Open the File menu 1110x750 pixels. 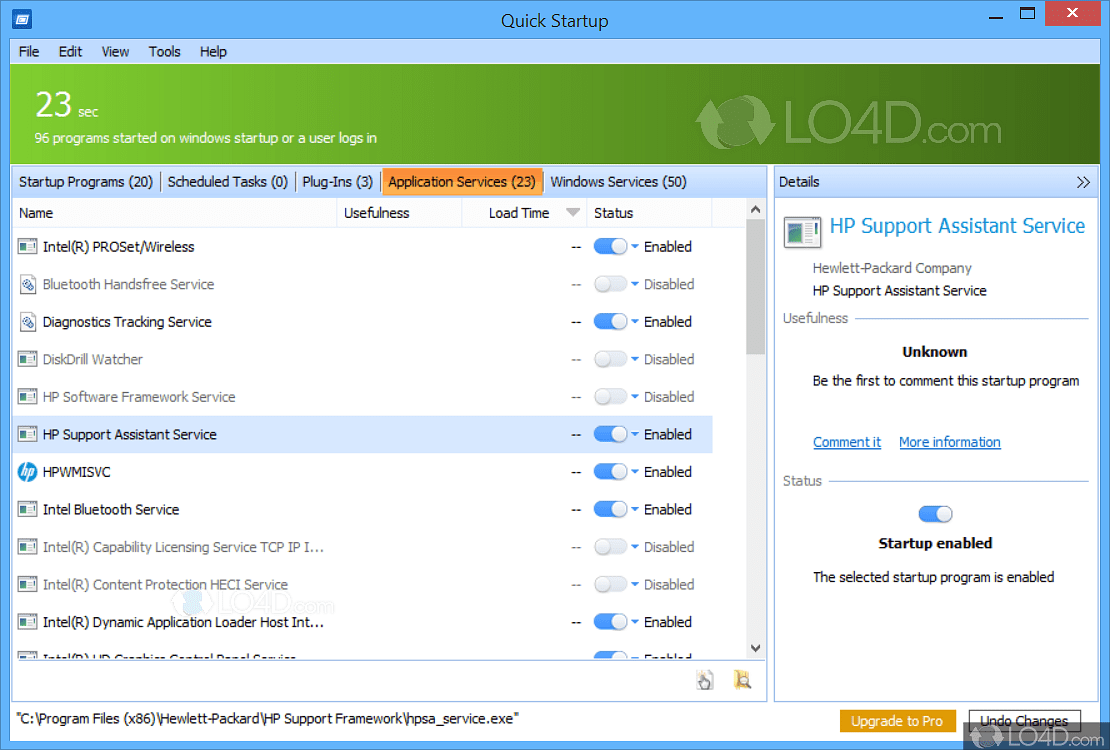click(x=29, y=52)
